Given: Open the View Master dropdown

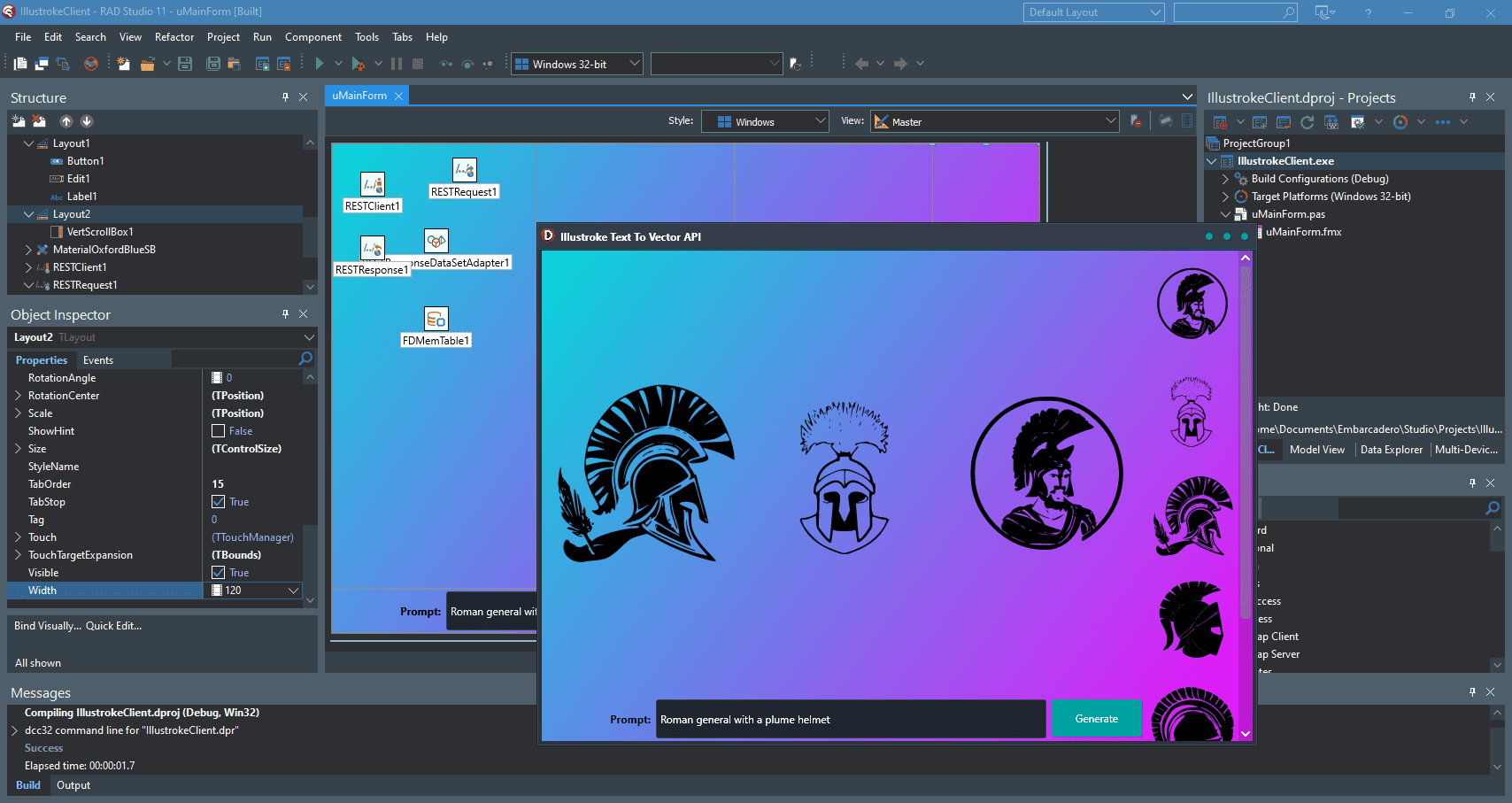Looking at the screenshot, I should pos(995,121).
